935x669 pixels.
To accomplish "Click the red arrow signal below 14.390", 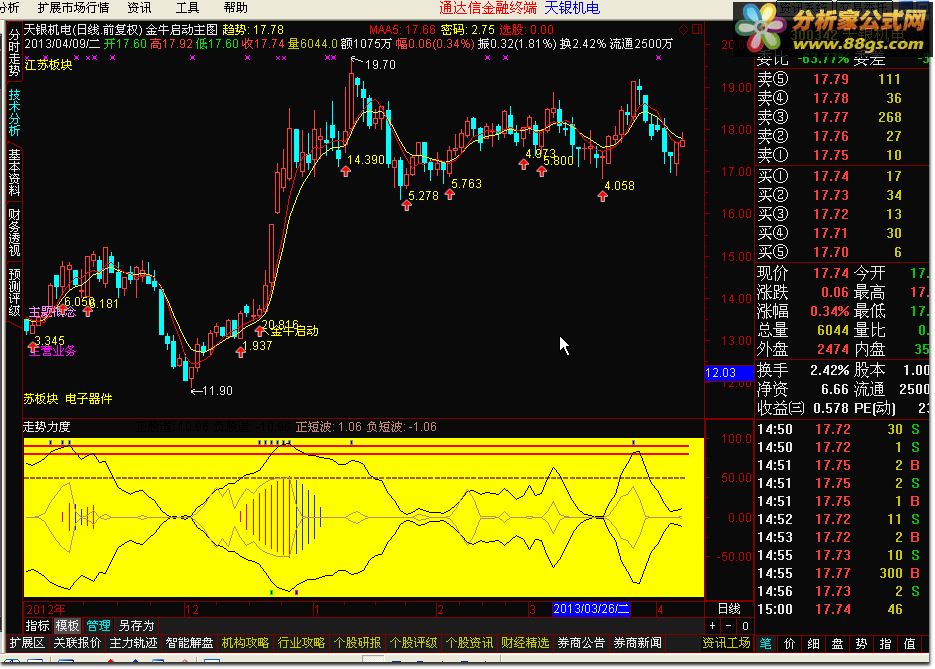I will [345, 172].
